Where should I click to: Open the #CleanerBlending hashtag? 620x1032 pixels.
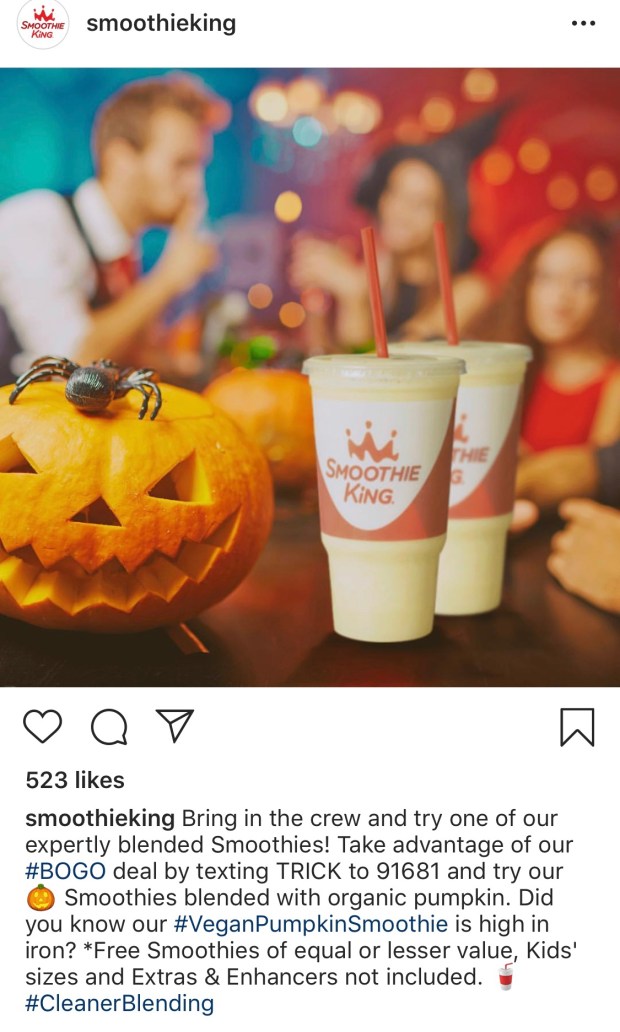click(x=120, y=1004)
